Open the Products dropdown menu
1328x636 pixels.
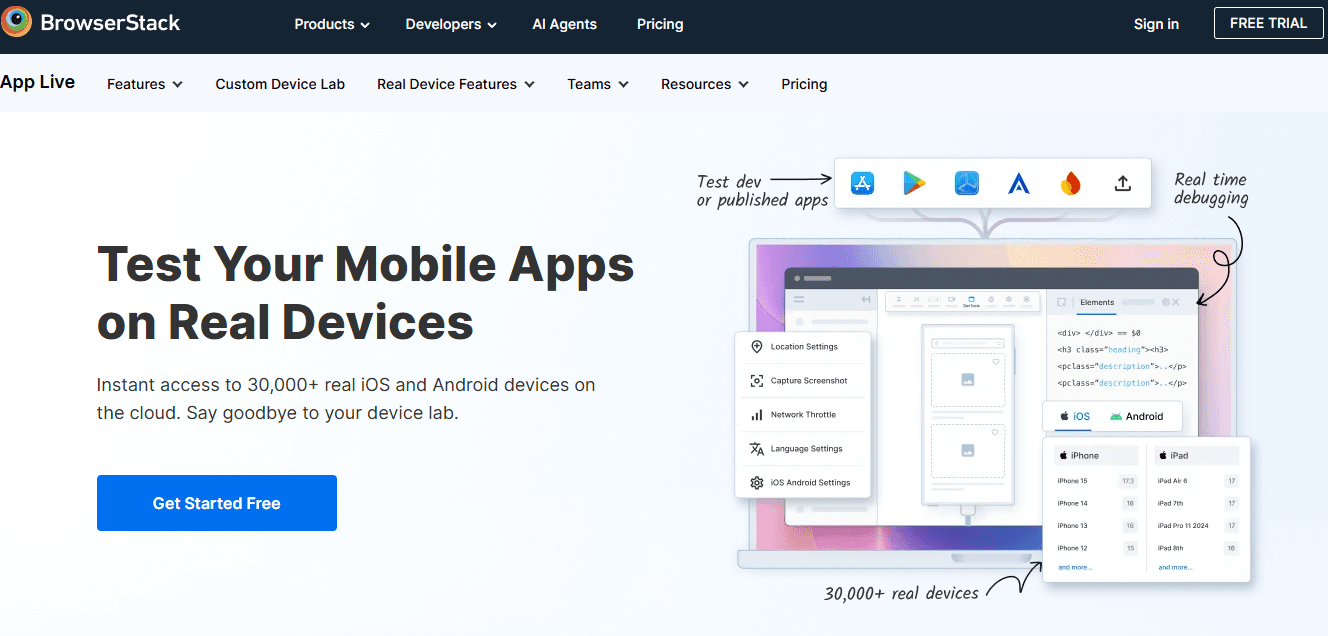332,24
